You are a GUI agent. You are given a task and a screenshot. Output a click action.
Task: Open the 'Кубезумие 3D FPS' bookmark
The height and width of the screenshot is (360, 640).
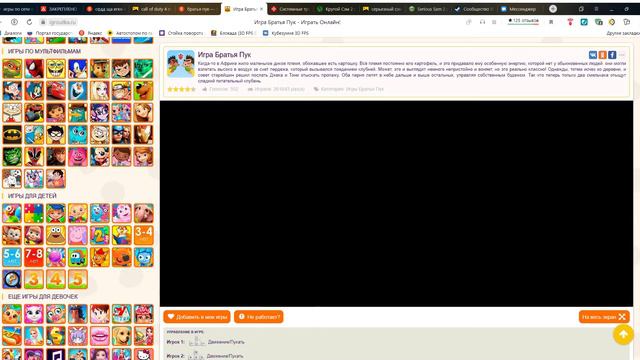[x=286, y=33]
